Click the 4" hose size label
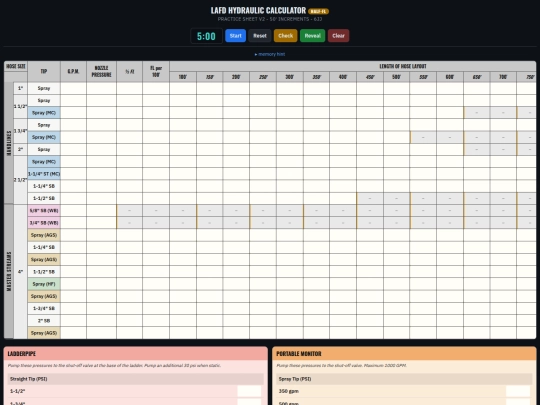 20,272
